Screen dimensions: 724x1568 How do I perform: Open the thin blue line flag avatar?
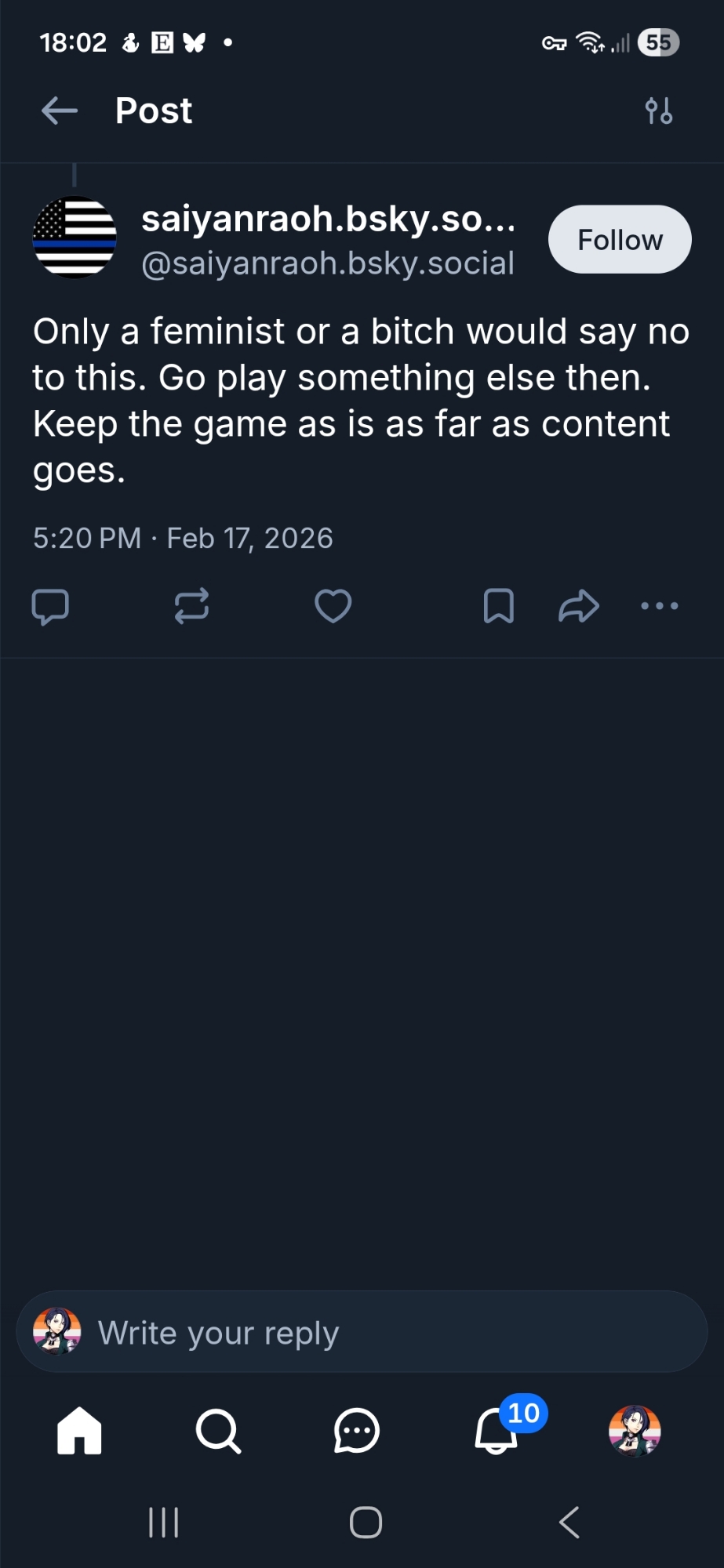[75, 238]
